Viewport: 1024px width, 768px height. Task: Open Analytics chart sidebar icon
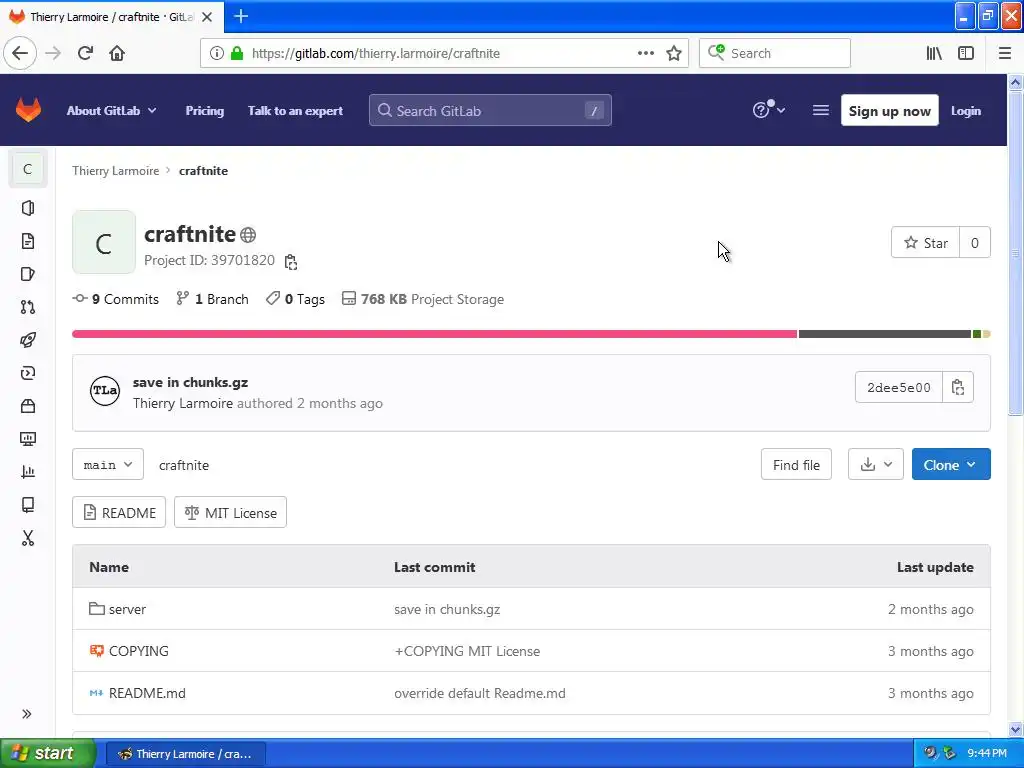coord(27,472)
